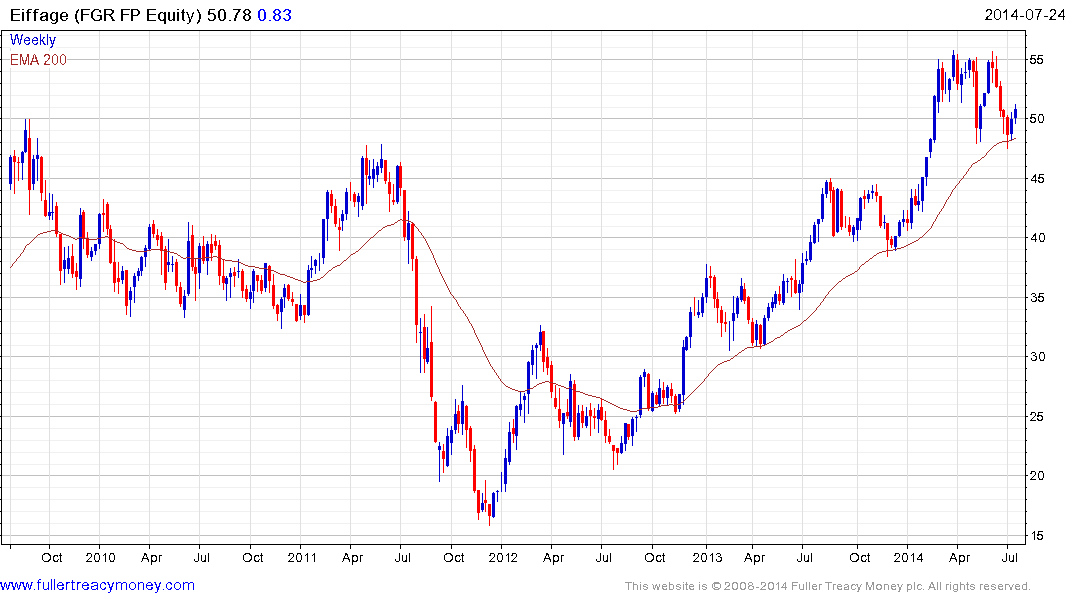Click the 2014 year label on time axis
Image resolution: width=1075 pixels, height=600 pixels.
point(908,557)
